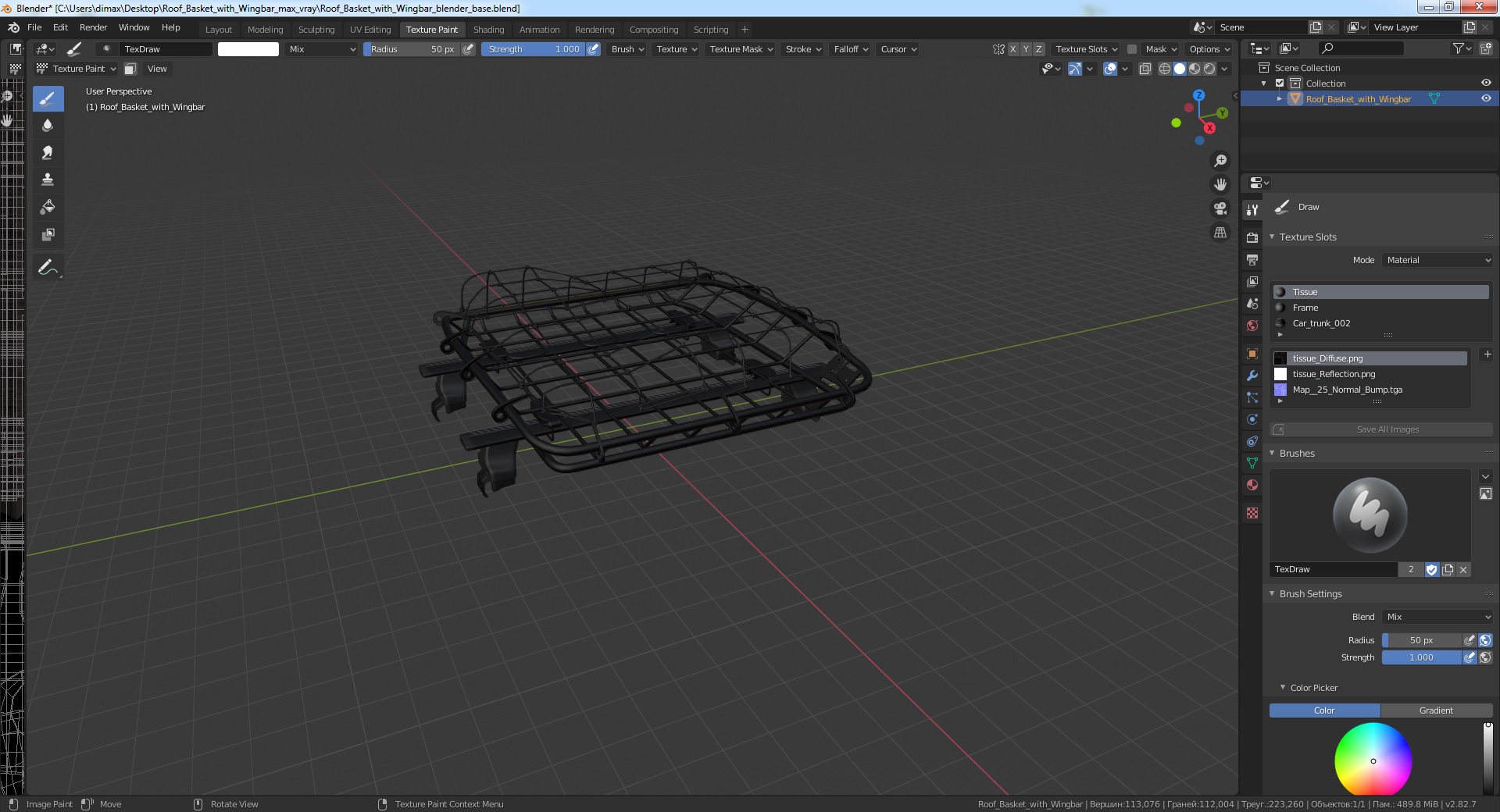Open the Render menu
The width and height of the screenshot is (1500, 812).
click(93, 27)
